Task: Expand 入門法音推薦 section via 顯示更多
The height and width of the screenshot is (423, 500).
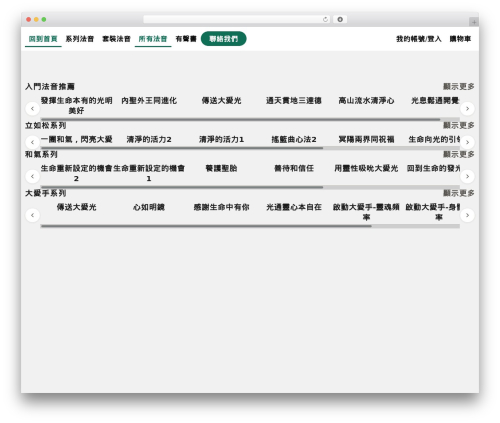Action: coord(459,87)
